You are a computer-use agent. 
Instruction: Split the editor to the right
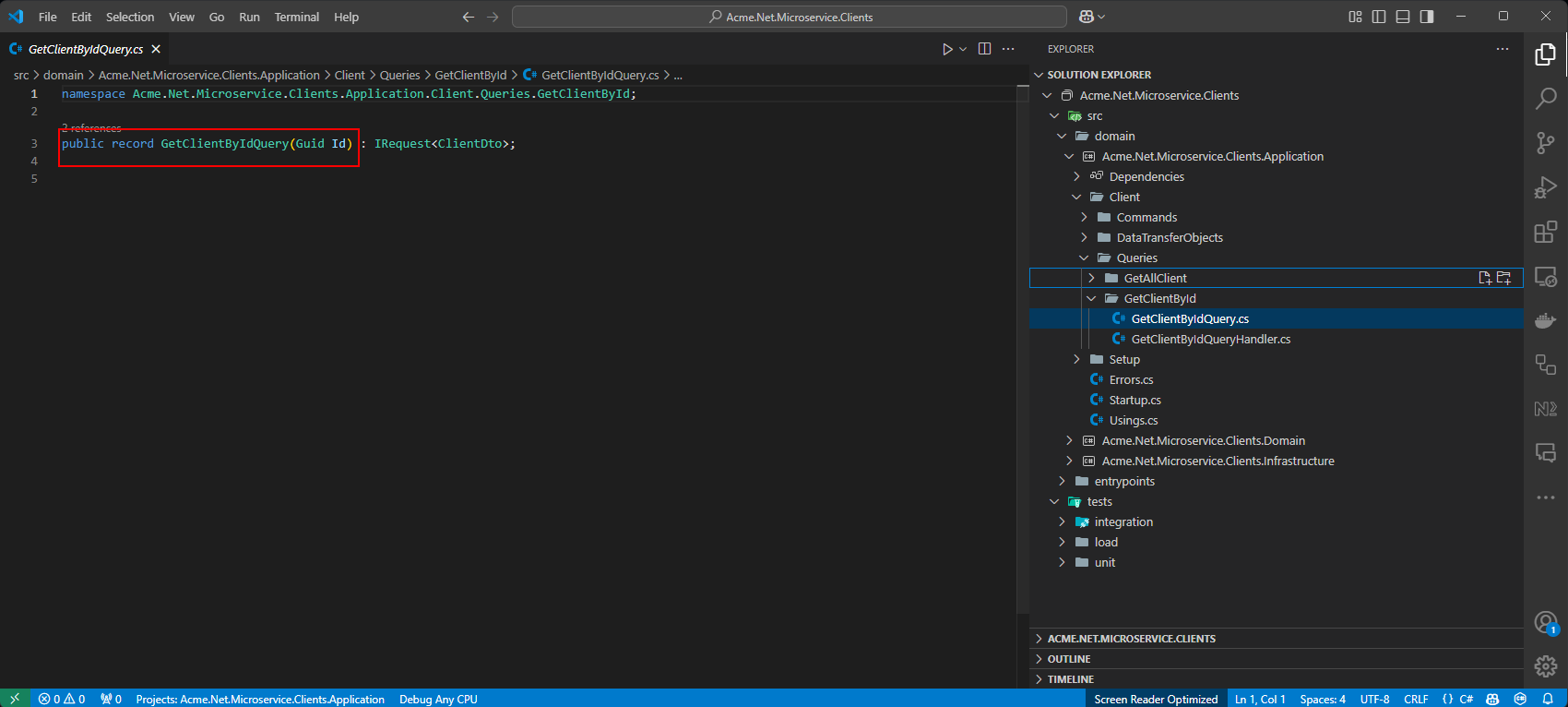[x=984, y=49]
